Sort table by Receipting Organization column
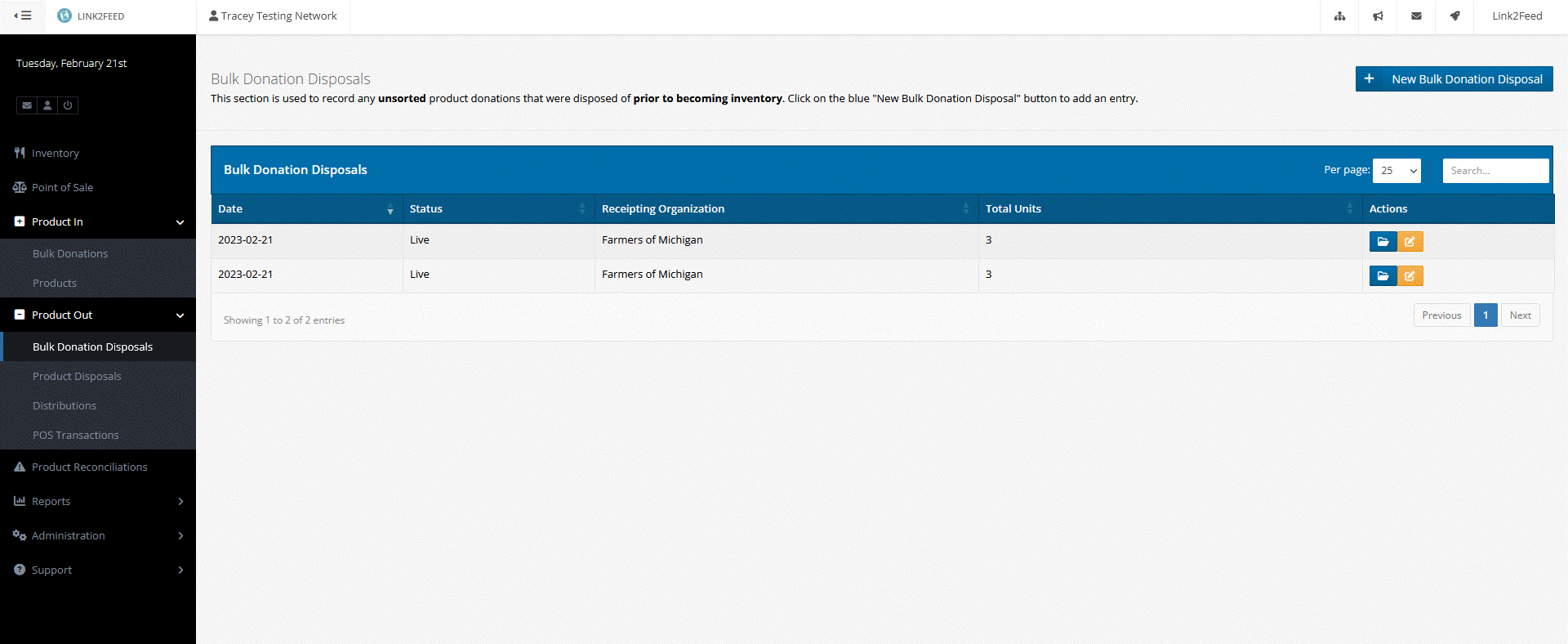 (785, 209)
